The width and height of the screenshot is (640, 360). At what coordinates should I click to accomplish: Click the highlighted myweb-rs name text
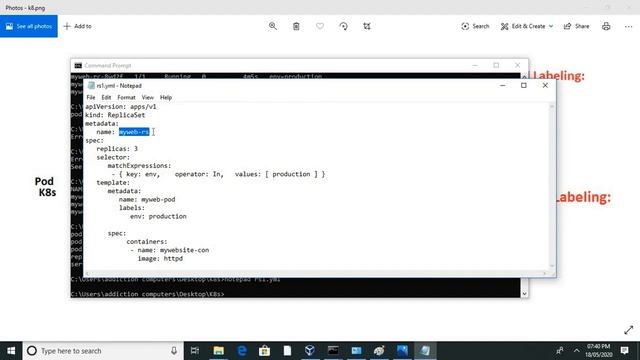[x=134, y=132]
